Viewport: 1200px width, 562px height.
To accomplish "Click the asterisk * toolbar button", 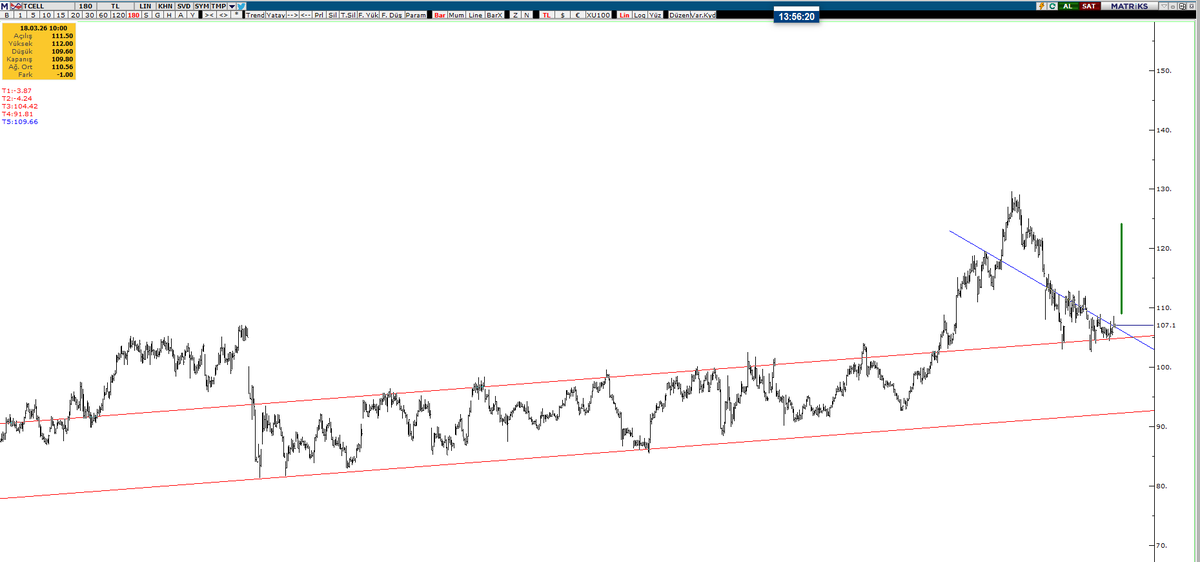I will click(237, 16).
